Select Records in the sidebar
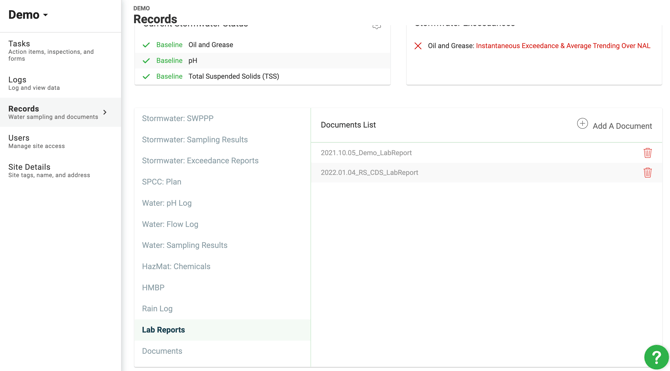This screenshot has width=670, height=371. tap(60, 112)
